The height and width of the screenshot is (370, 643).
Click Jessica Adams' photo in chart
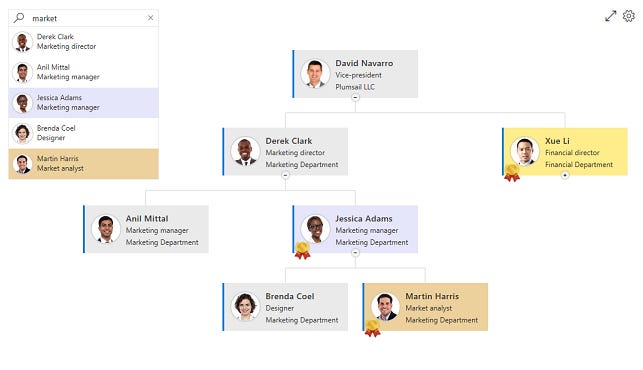point(315,229)
